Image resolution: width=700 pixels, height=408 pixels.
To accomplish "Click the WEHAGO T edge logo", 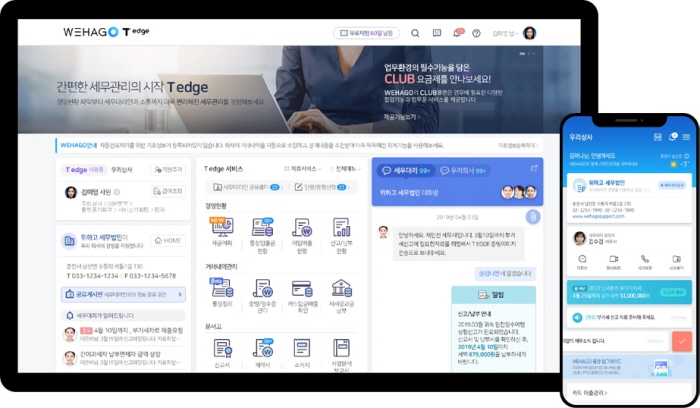I will pos(106,32).
